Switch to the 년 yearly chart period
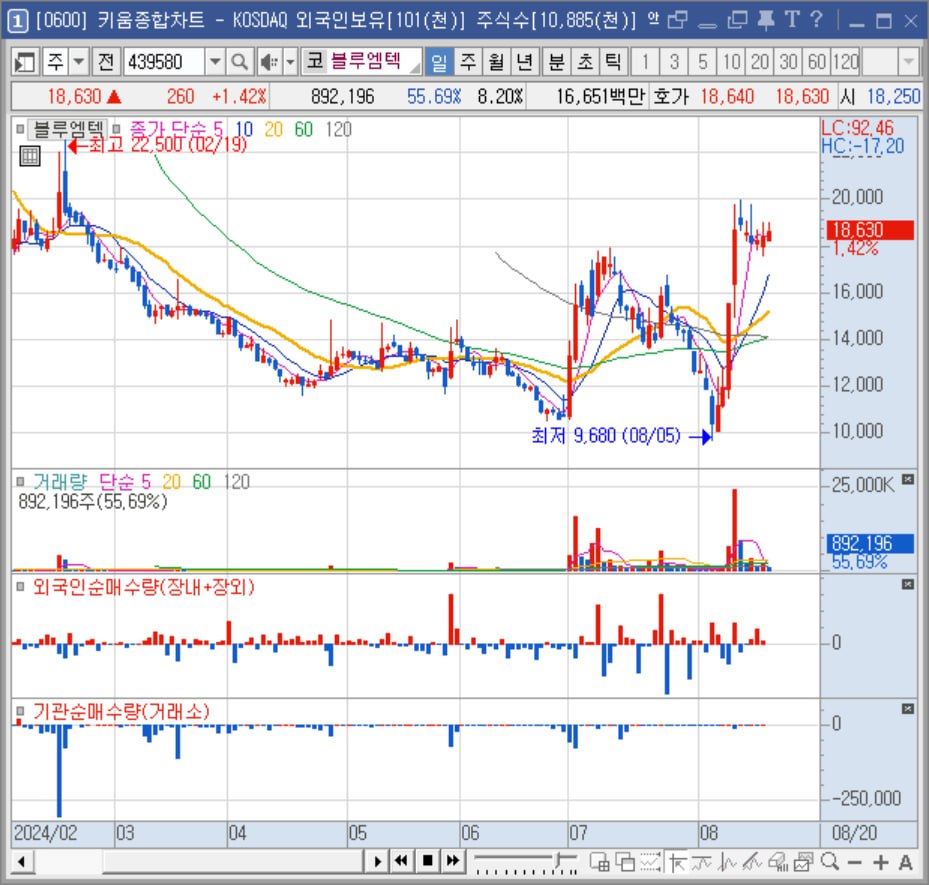The width and height of the screenshot is (929, 885). click(524, 62)
